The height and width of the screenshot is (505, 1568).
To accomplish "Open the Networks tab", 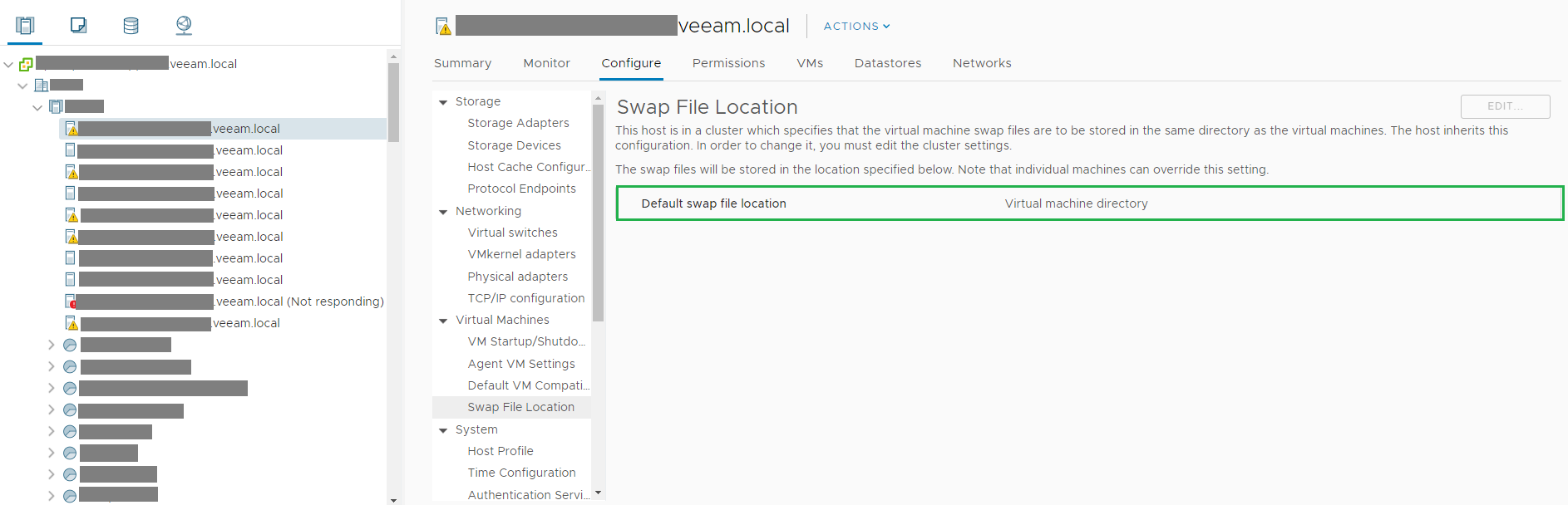I will point(982,63).
